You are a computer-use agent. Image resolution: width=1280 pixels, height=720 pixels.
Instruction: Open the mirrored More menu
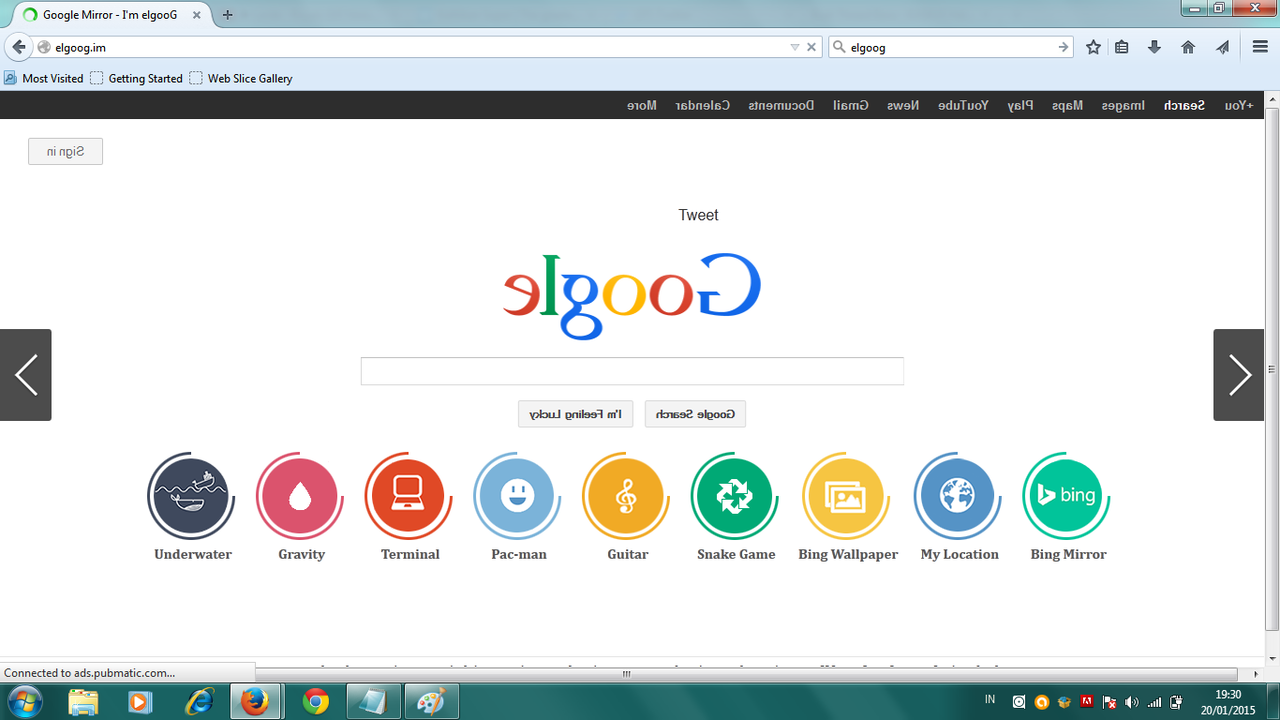tap(642, 105)
